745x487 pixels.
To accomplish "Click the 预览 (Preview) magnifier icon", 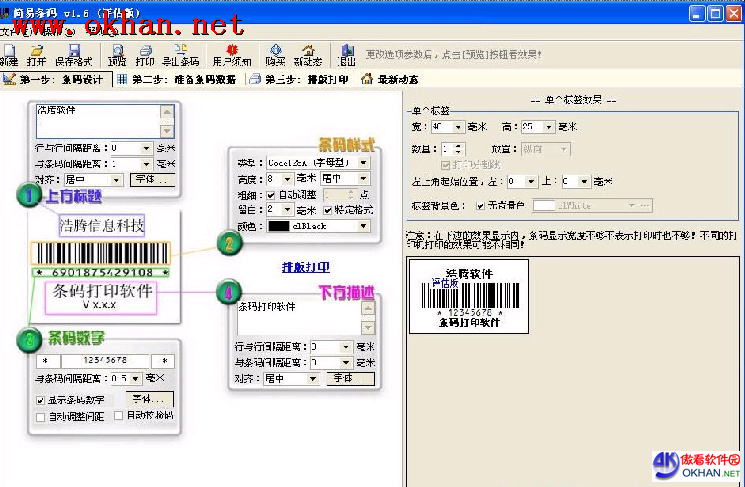I will click(x=117, y=55).
